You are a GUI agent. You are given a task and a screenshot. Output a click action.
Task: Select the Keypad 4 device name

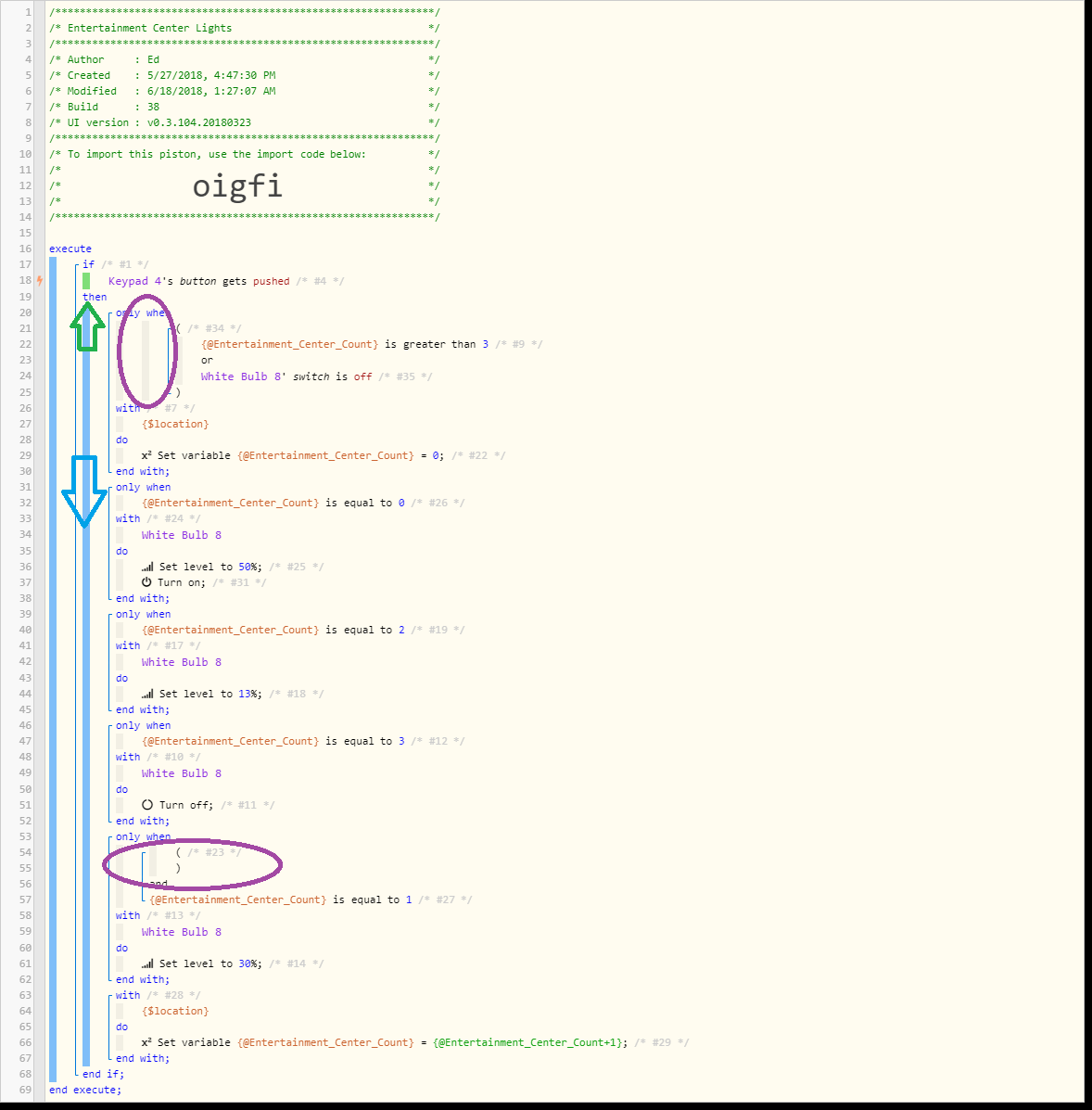[x=135, y=281]
